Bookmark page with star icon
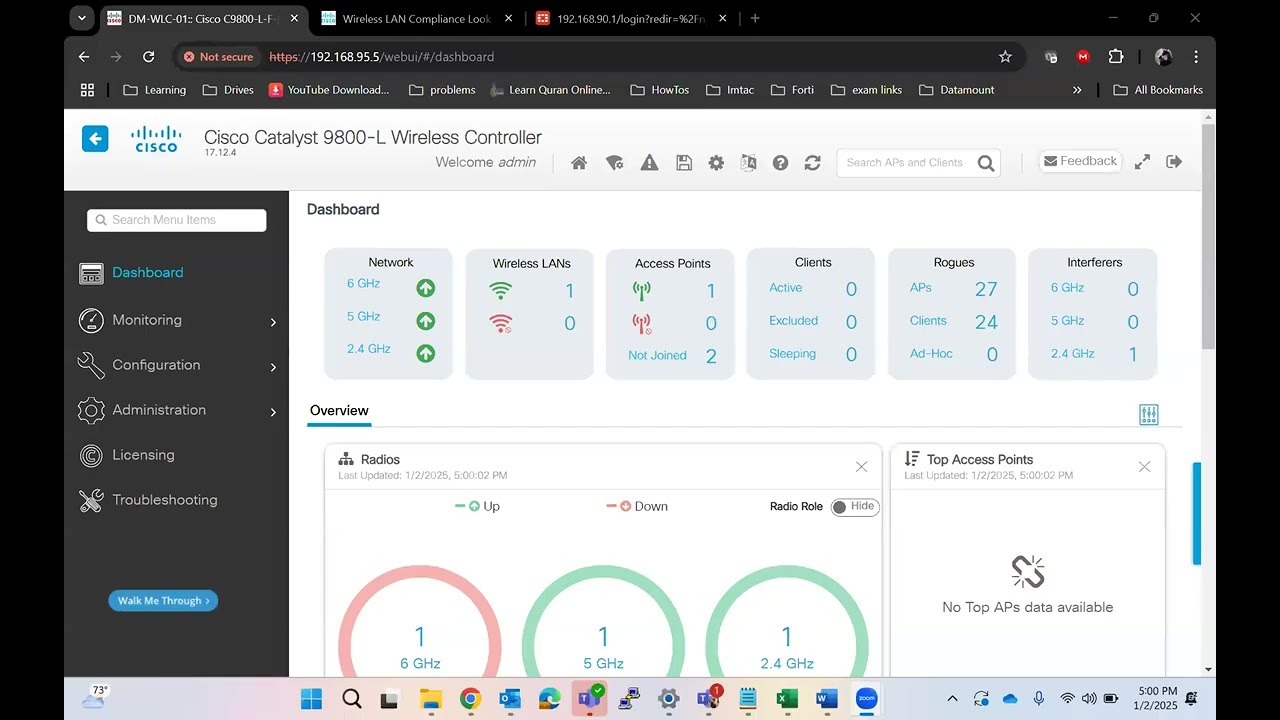 (x=1005, y=57)
